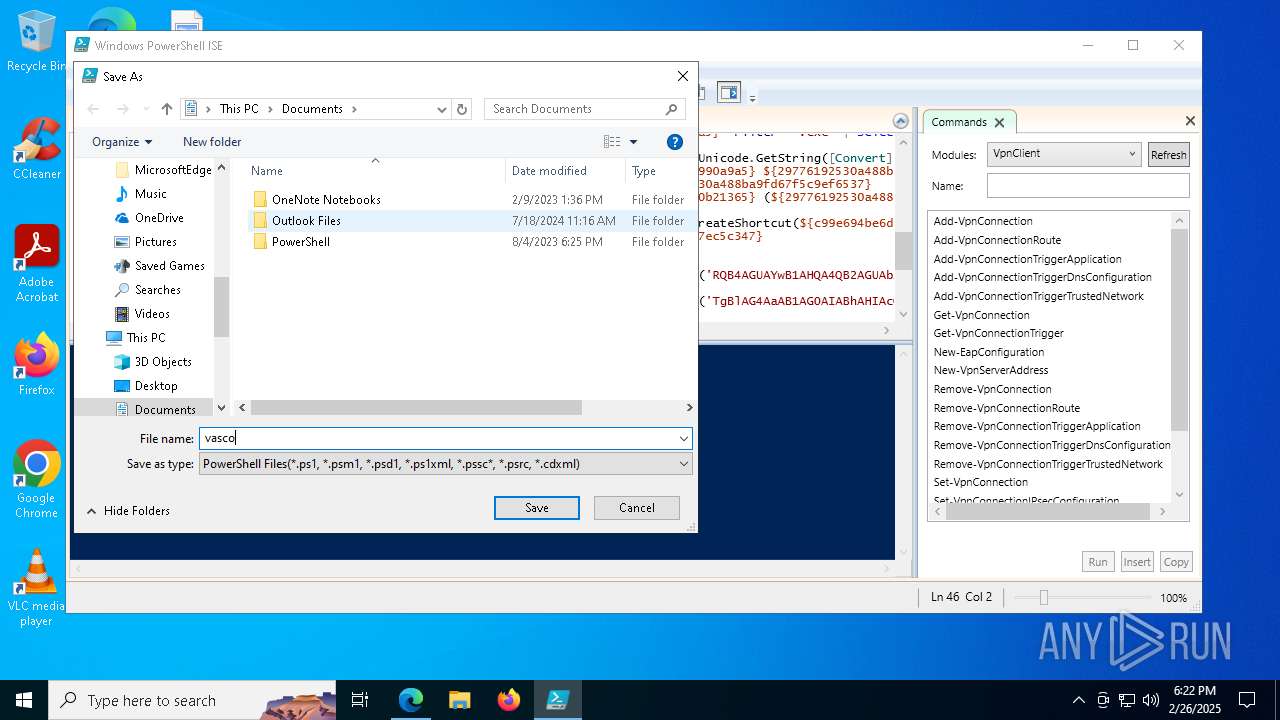The width and height of the screenshot is (1280, 720).
Task: Select the Outlook Files folder
Action: point(306,221)
